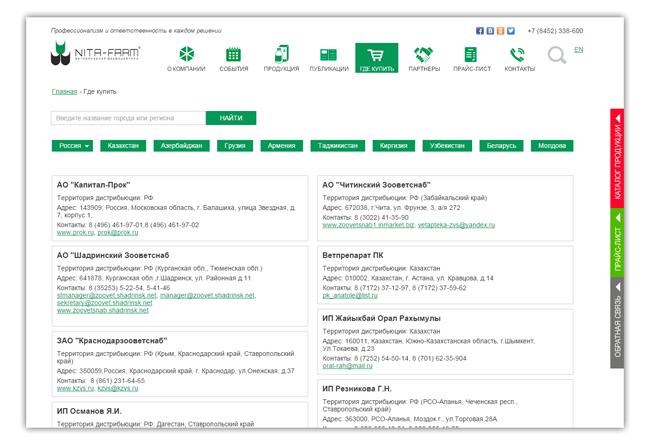This screenshot has width=650, height=445.
Task: Filter distributors by Беларусь
Action: pyautogui.click(x=501, y=146)
